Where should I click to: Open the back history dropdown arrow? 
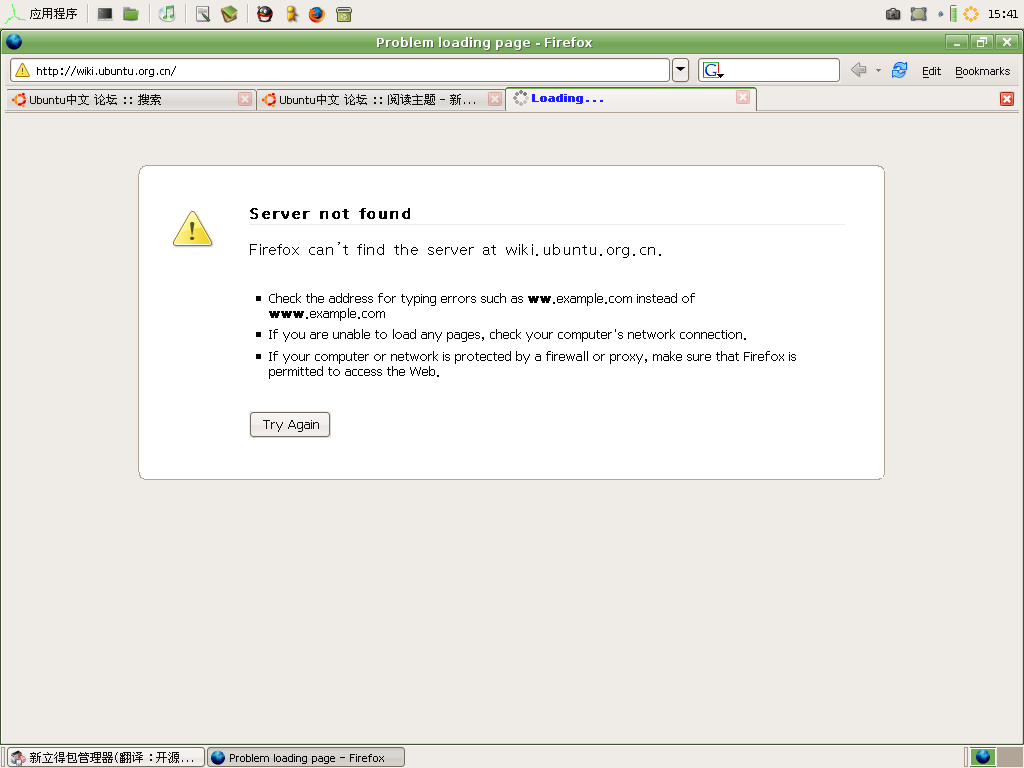point(878,71)
